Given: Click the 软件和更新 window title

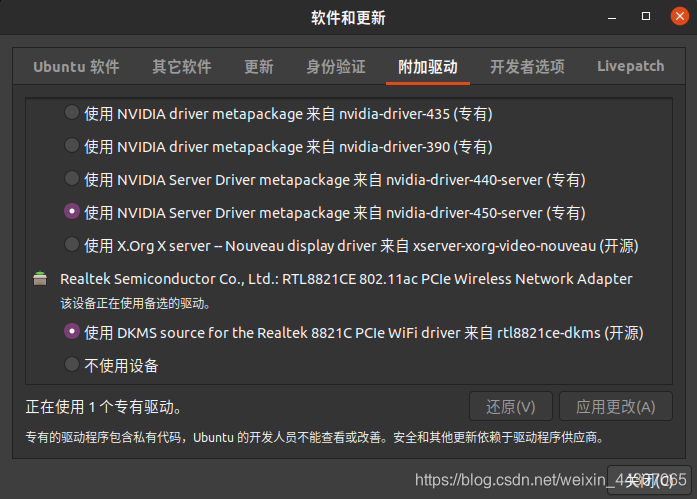Looking at the screenshot, I should (x=348, y=18).
